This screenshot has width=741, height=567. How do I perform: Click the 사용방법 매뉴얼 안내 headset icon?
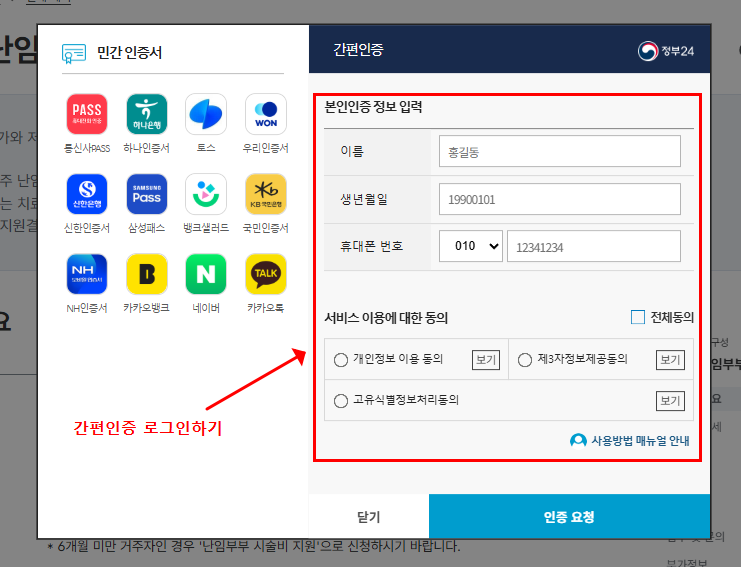[x=578, y=441]
